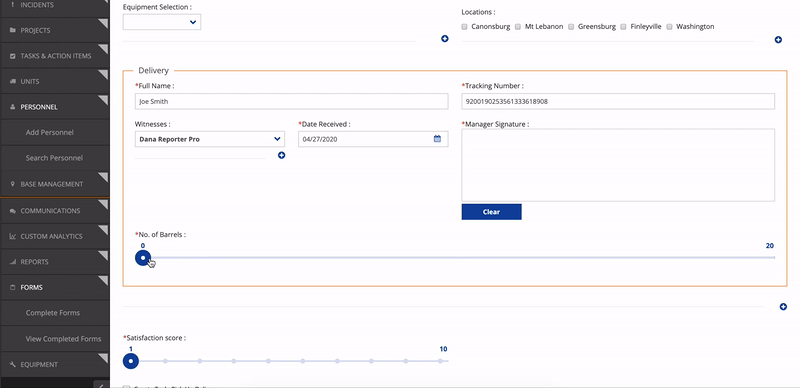The width and height of the screenshot is (800, 388).
Task: Open the Custom Analytics menu item
Action: (55, 236)
